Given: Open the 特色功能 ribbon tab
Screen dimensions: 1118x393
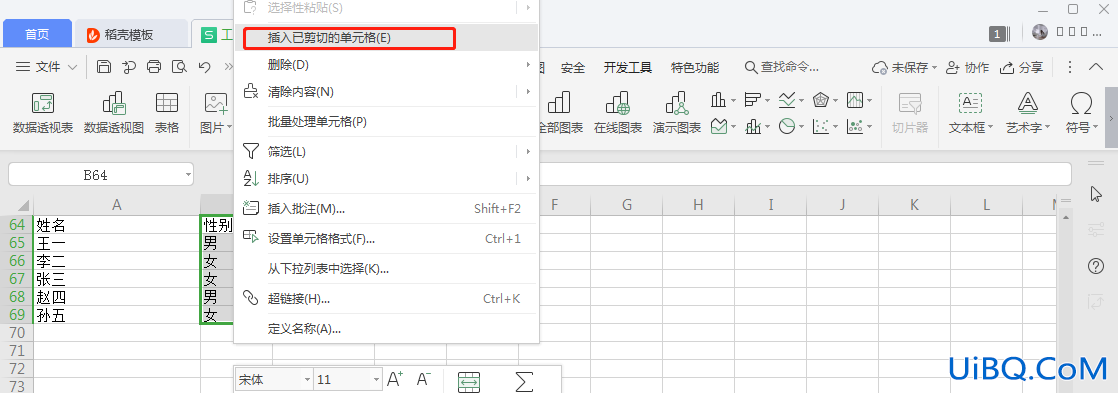Looking at the screenshot, I should (694, 68).
